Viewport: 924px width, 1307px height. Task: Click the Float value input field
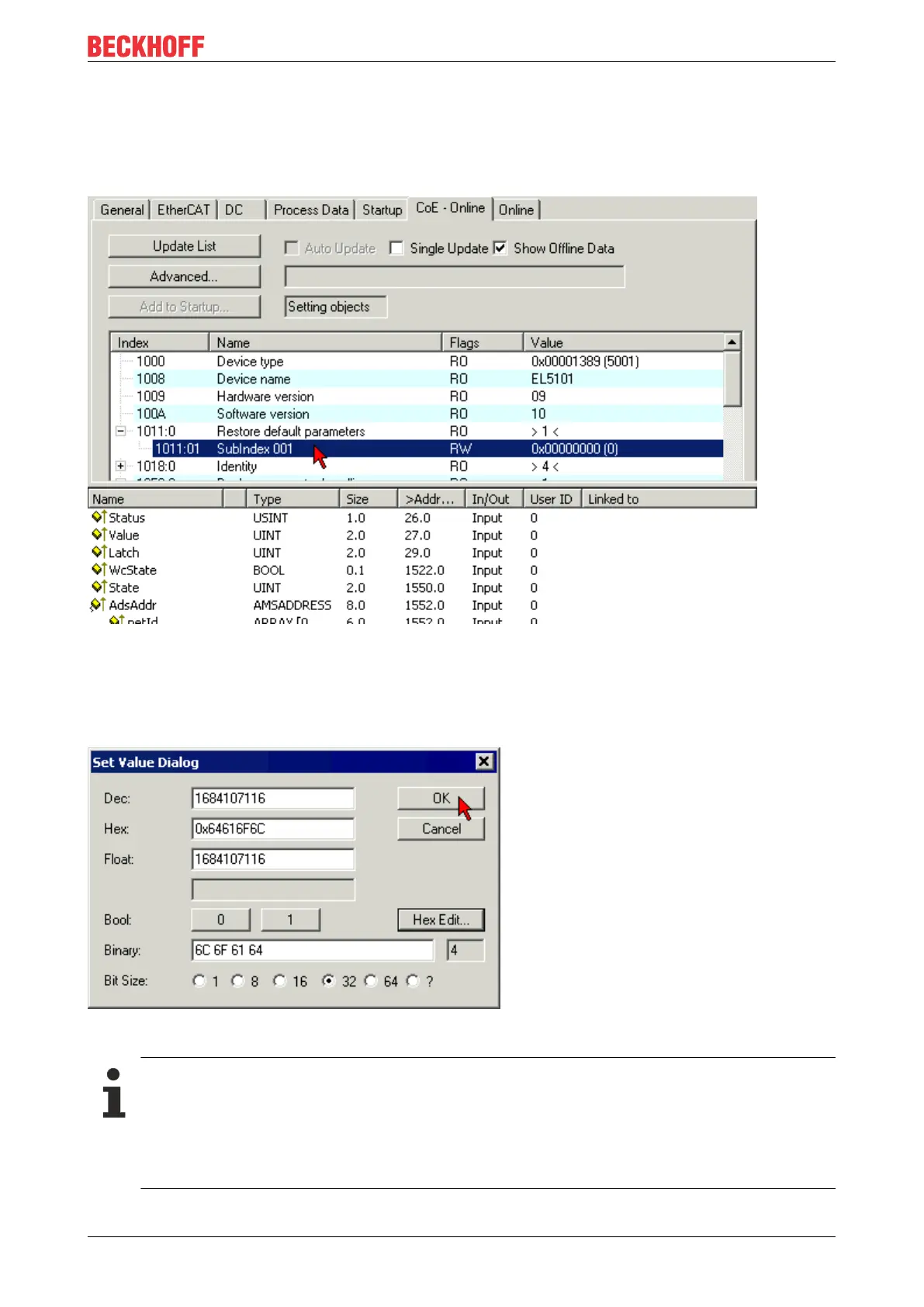click(273, 858)
